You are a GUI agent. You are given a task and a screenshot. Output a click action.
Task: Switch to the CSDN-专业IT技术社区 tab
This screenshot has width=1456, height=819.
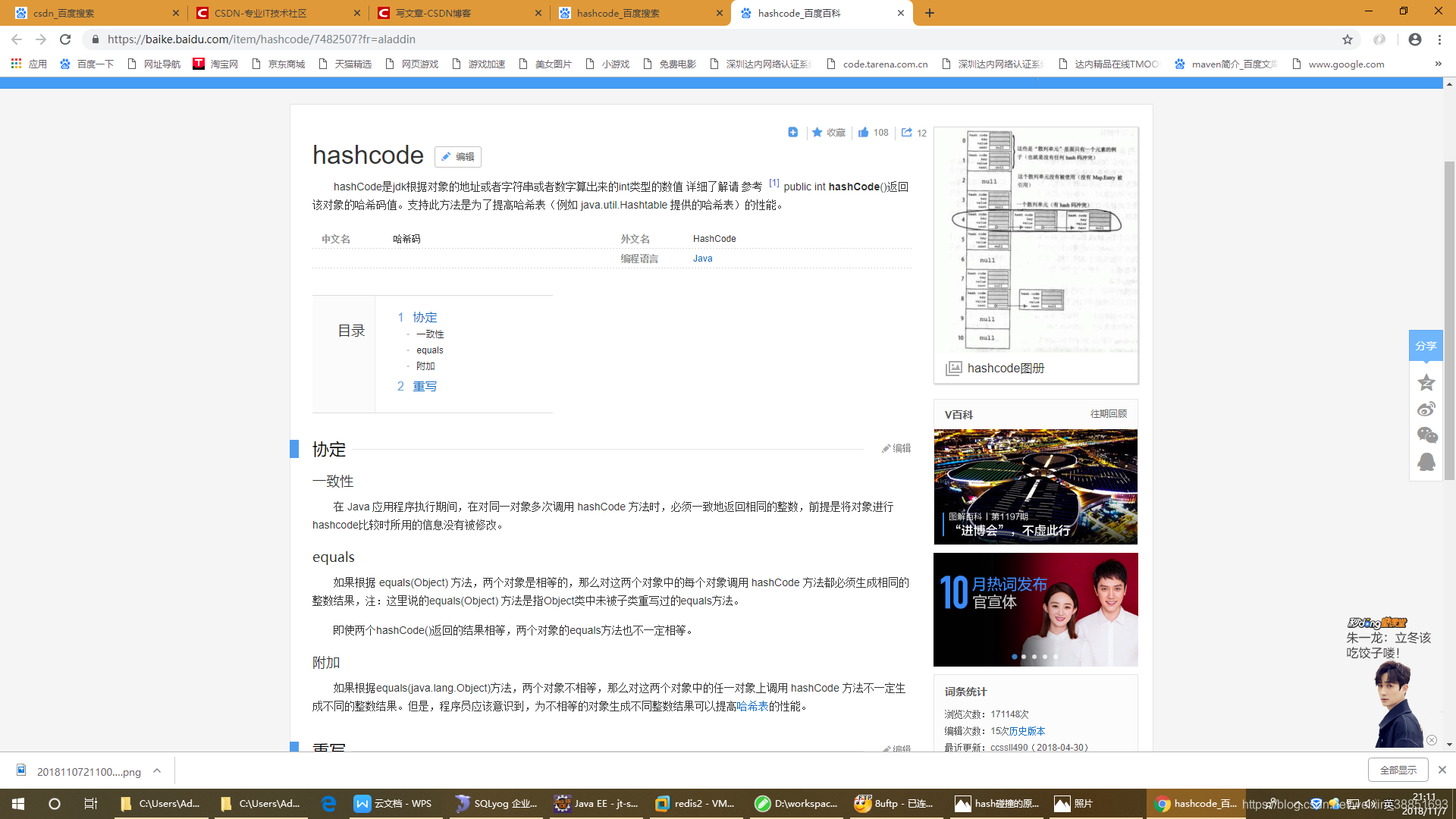pyautogui.click(x=278, y=13)
